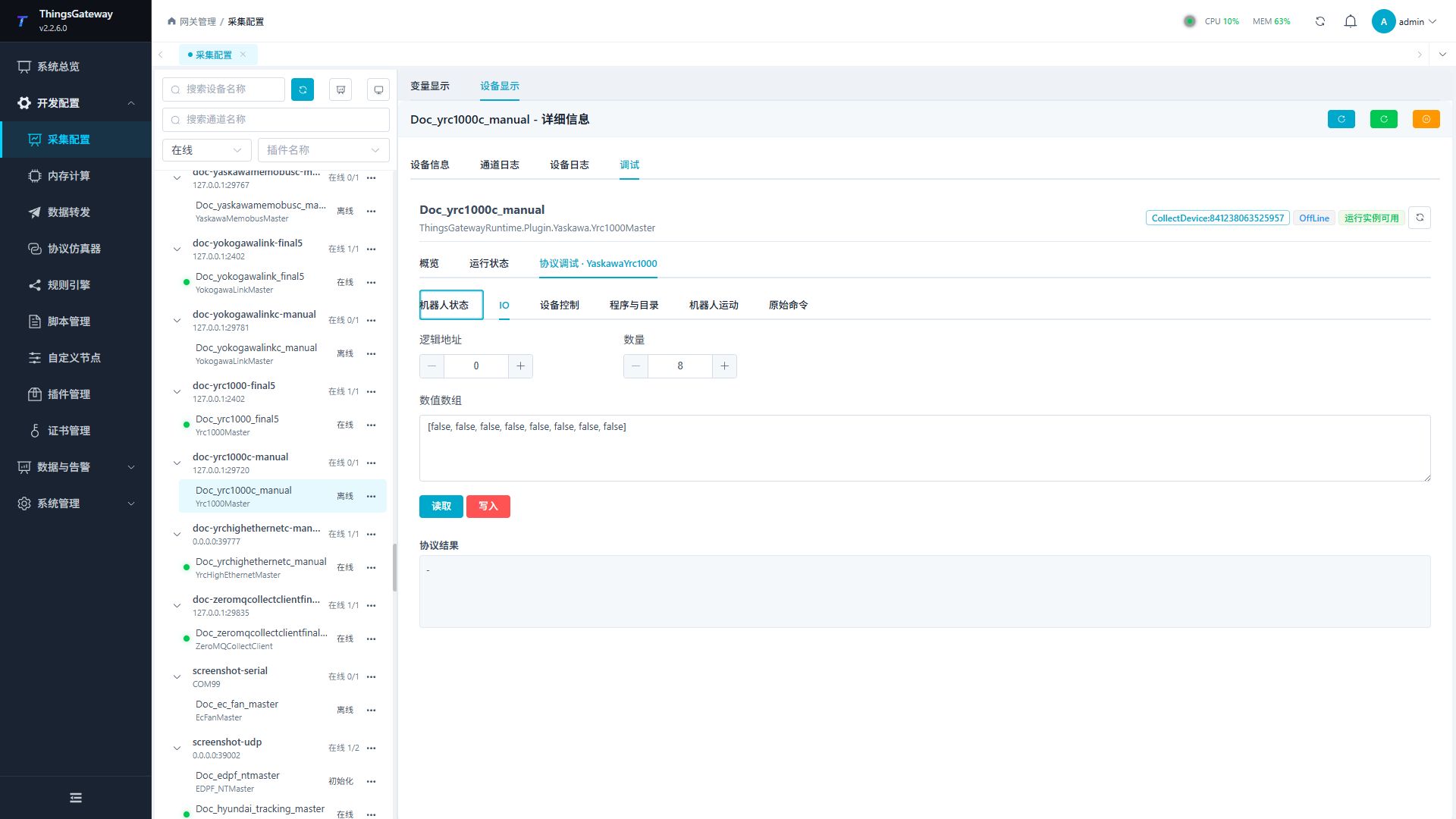Screen dimensions: 1456x819
Task: Switch to the 设备信息 tab
Action: tap(430, 165)
